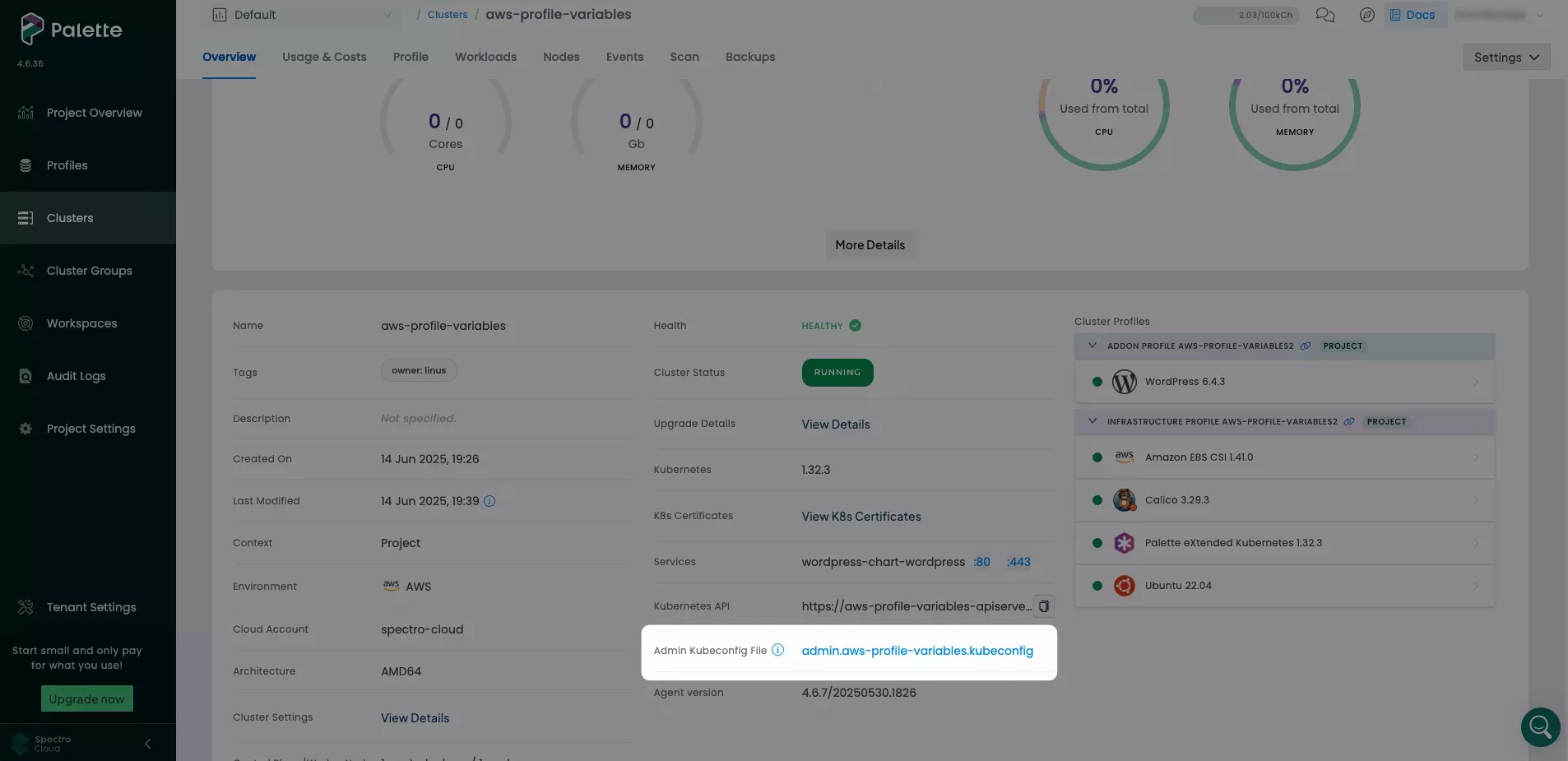Switch to the Workloads tab
The width and height of the screenshot is (1568, 761).
485,57
